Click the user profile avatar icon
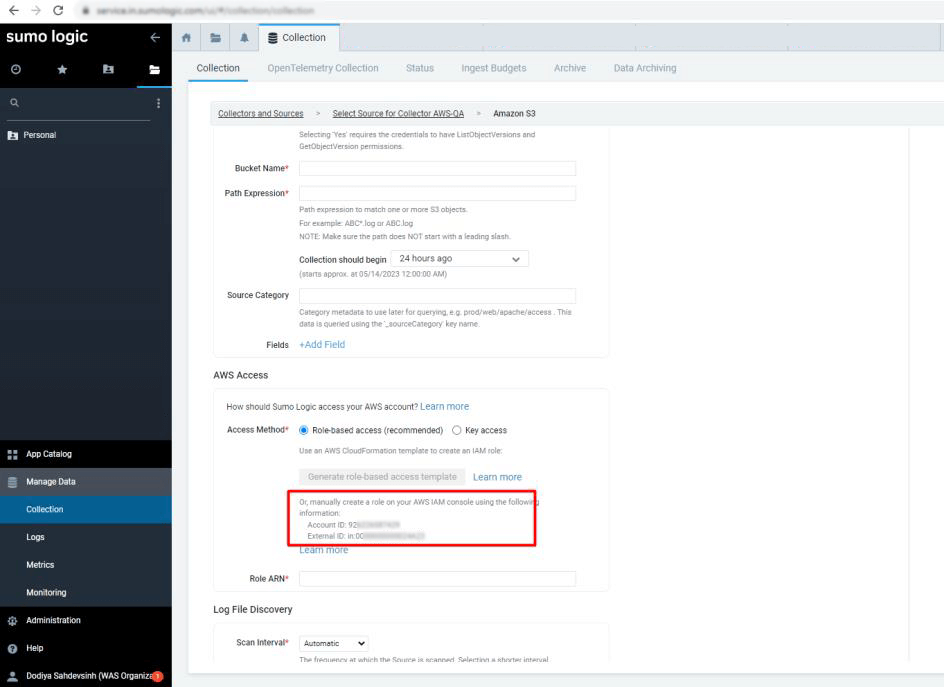 tap(12, 676)
